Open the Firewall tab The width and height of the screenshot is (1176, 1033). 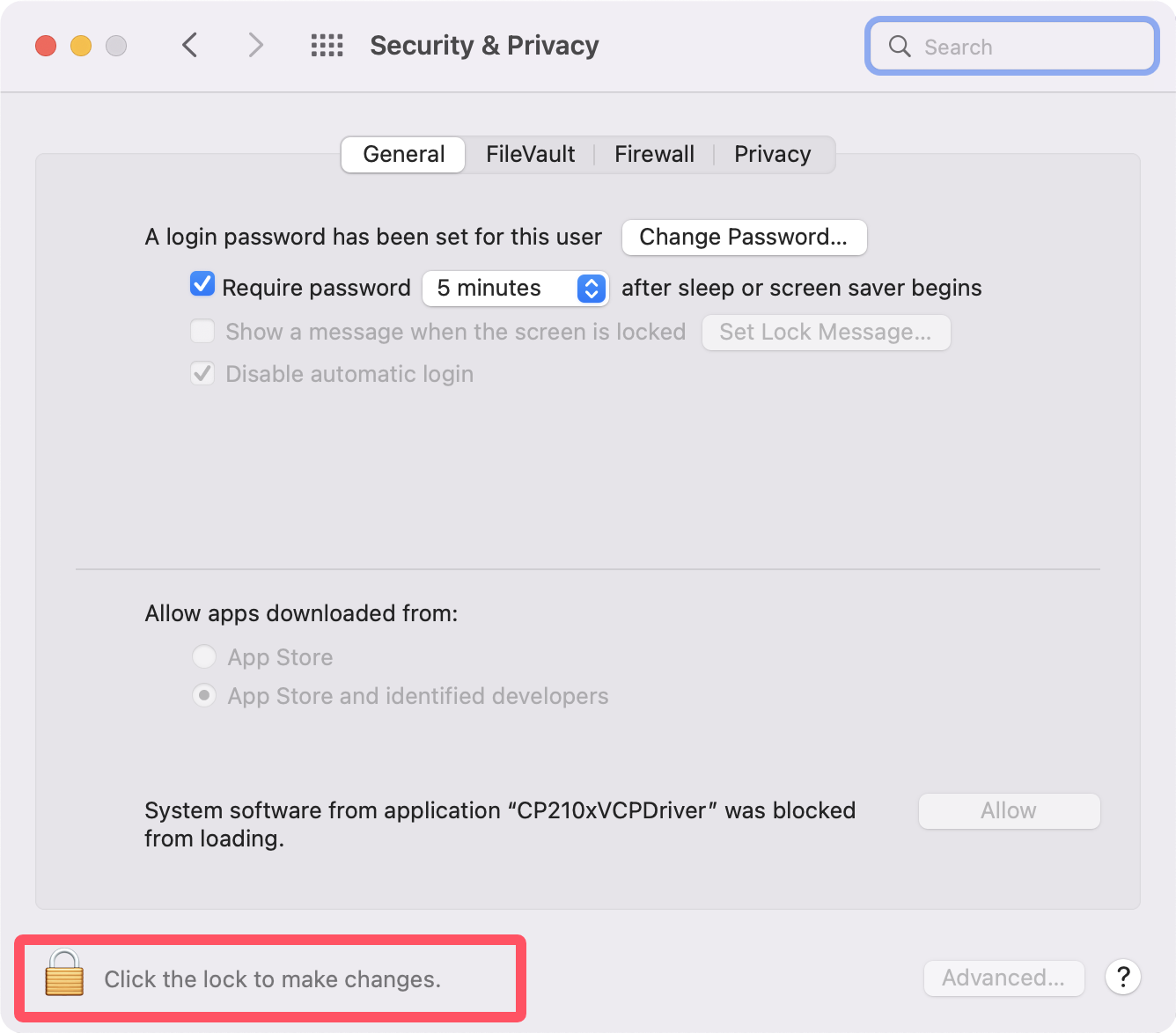[654, 155]
